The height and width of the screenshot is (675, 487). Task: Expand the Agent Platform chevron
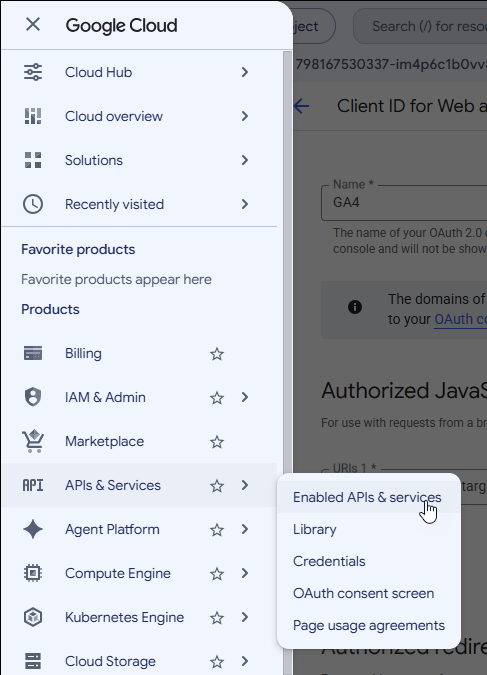coord(245,529)
